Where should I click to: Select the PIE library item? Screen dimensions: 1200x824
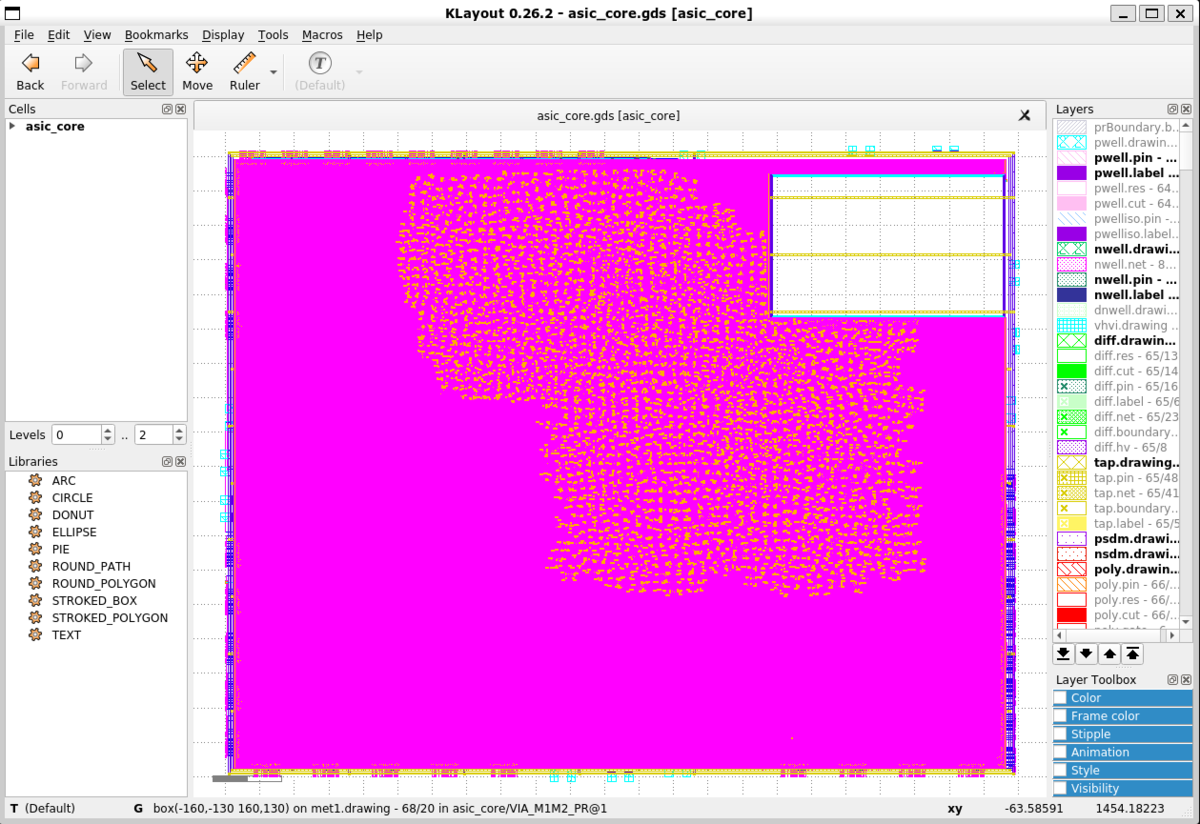point(61,549)
